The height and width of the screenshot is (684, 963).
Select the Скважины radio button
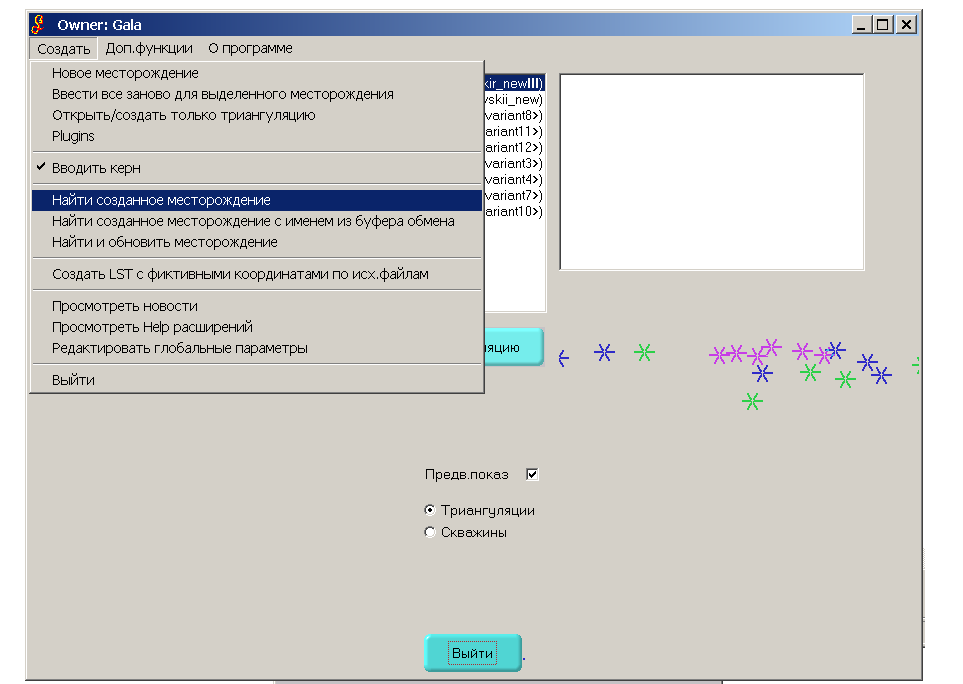[430, 532]
